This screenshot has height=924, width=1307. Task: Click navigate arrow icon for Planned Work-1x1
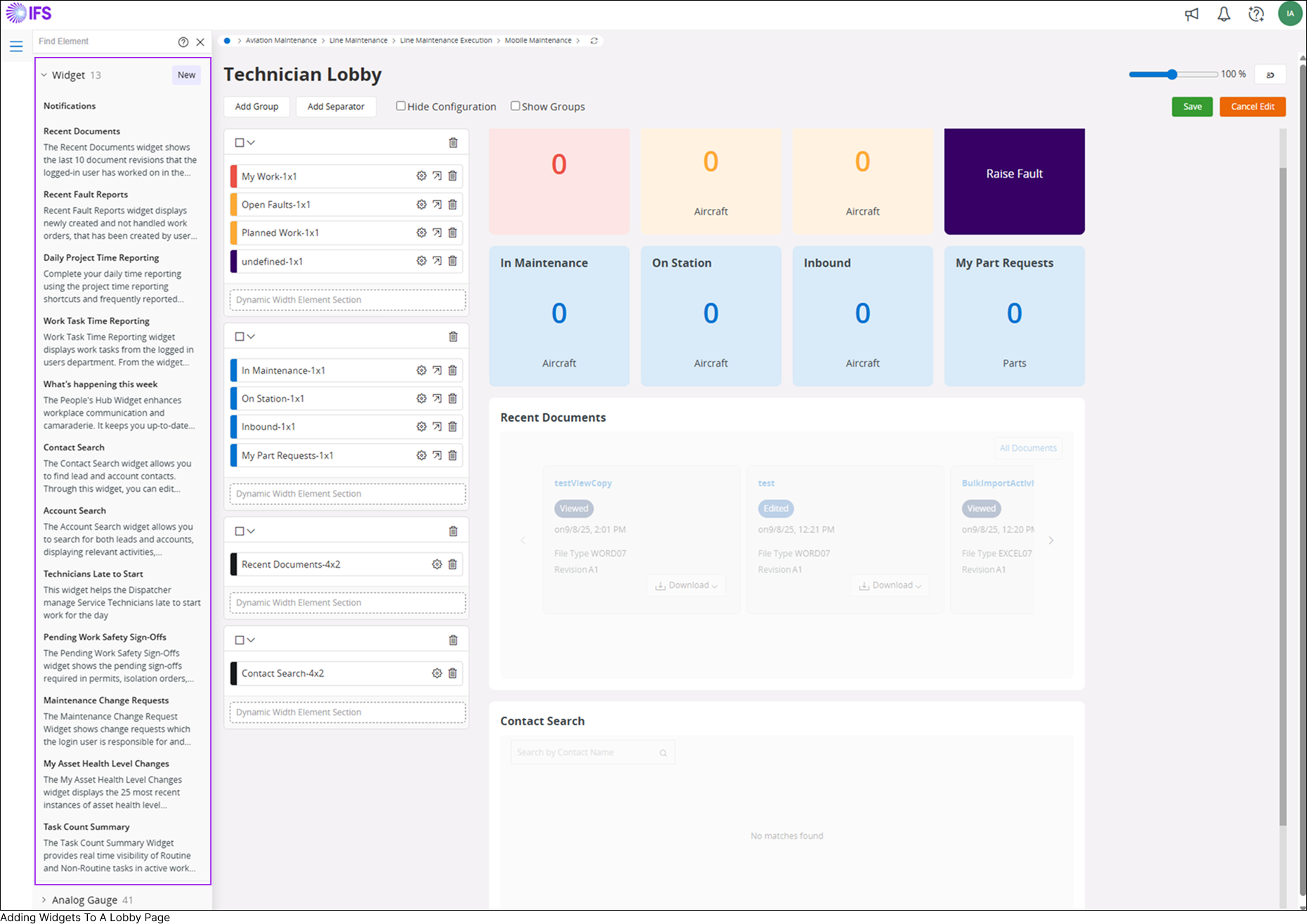437,233
